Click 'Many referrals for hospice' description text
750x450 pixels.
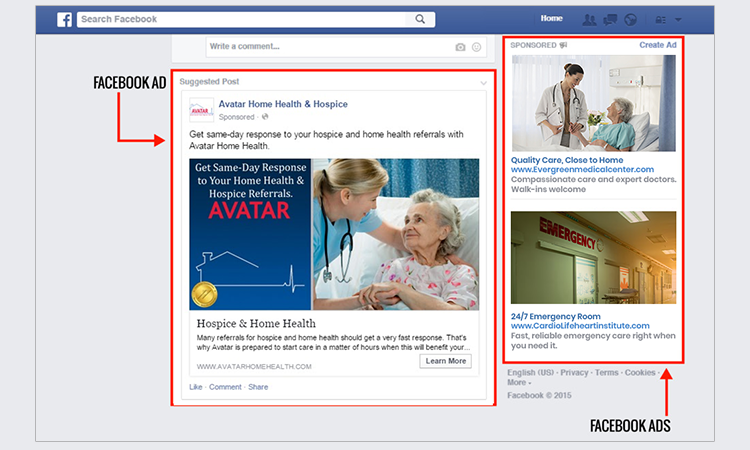[333, 342]
